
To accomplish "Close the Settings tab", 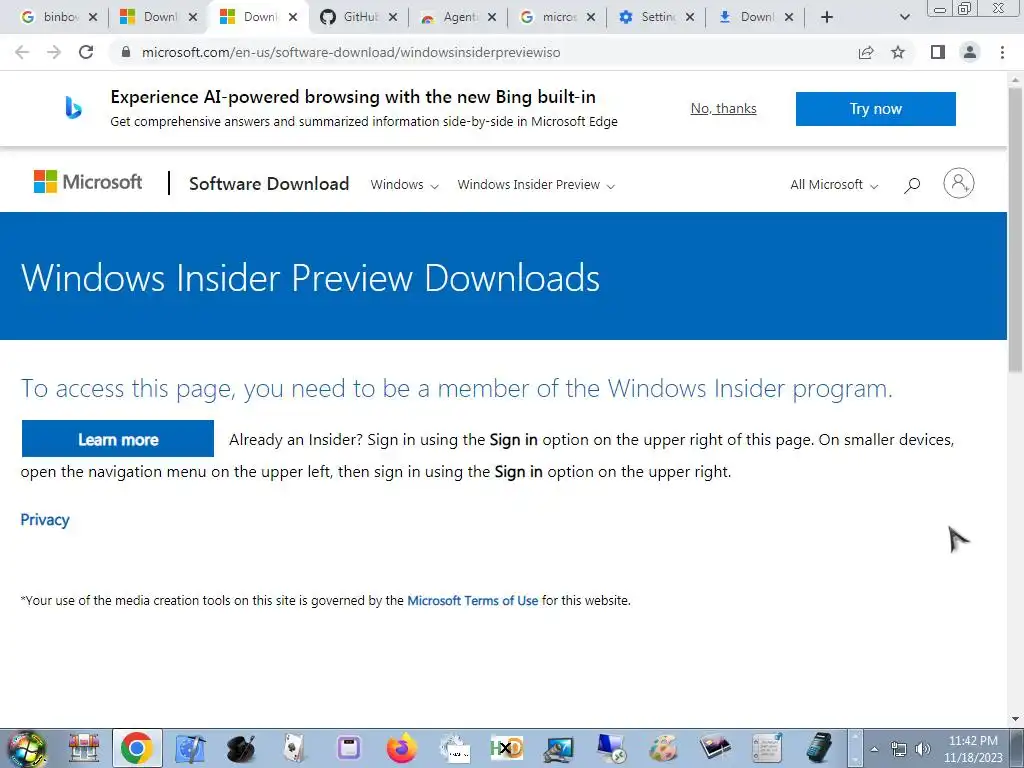I will (x=690, y=17).
